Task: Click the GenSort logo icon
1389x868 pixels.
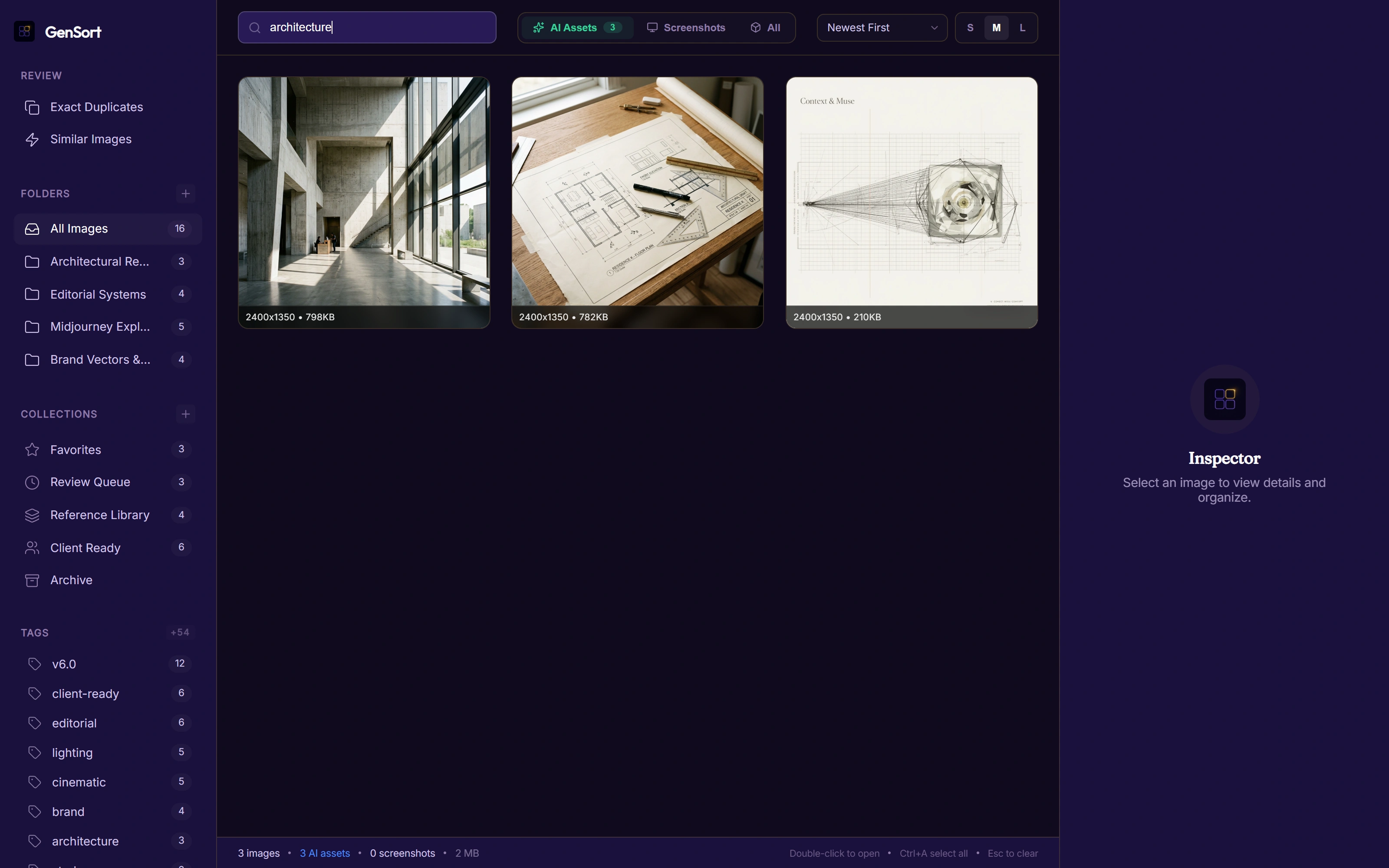Action: pyautogui.click(x=24, y=31)
